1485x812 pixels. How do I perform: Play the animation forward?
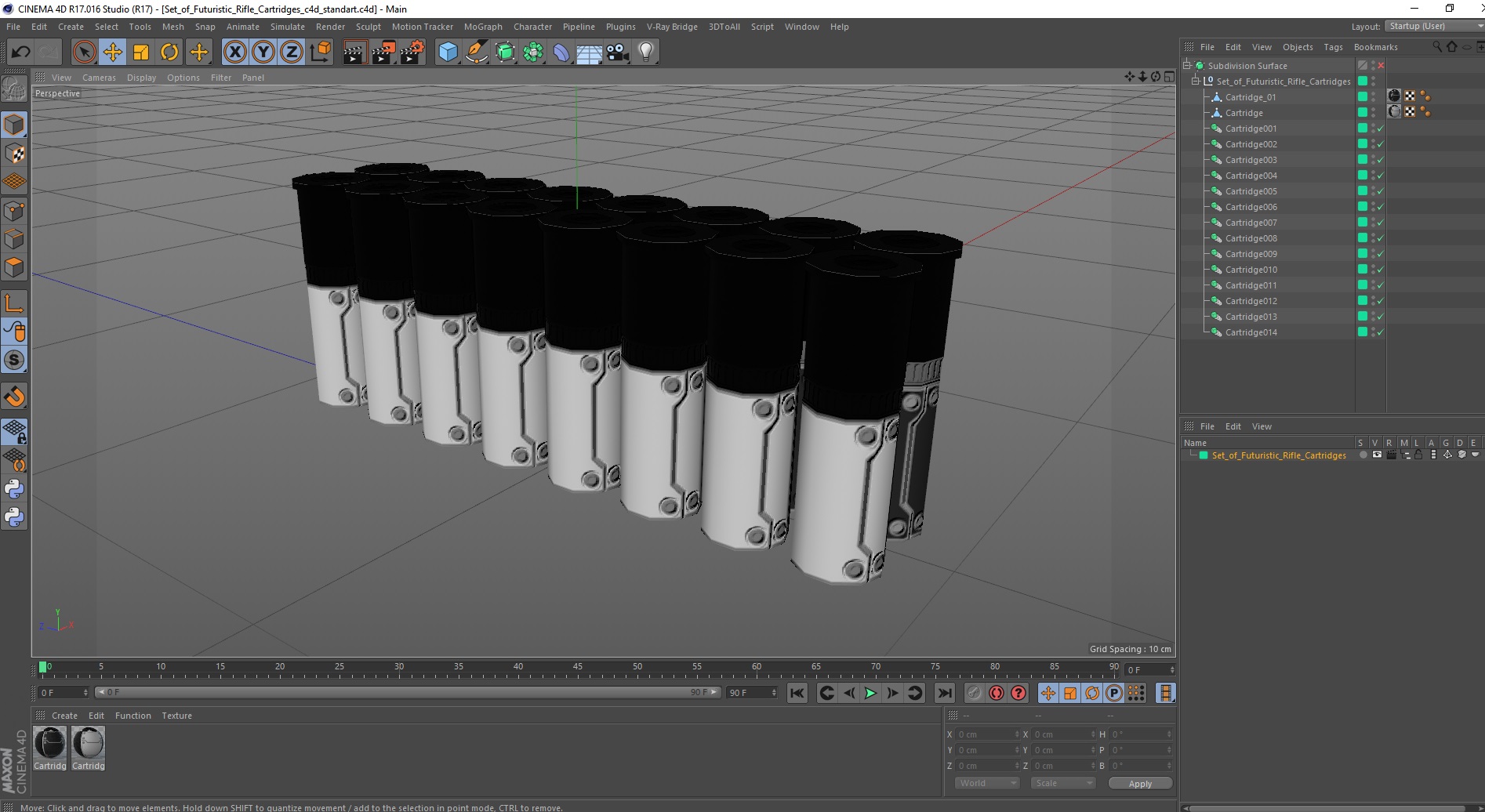pos(870,693)
